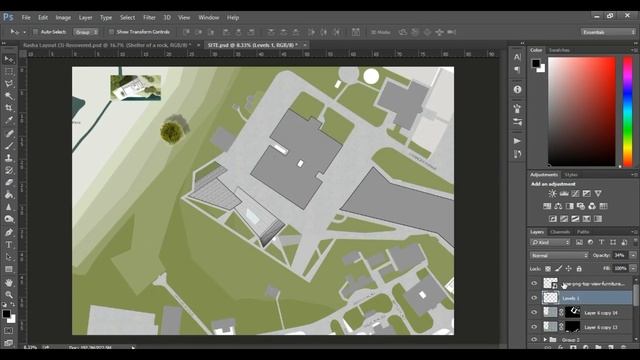Viewport: 640px width, 360px height.
Task: Add a Levels adjustment from Adjustments panel
Action: pyautogui.click(x=564, y=193)
